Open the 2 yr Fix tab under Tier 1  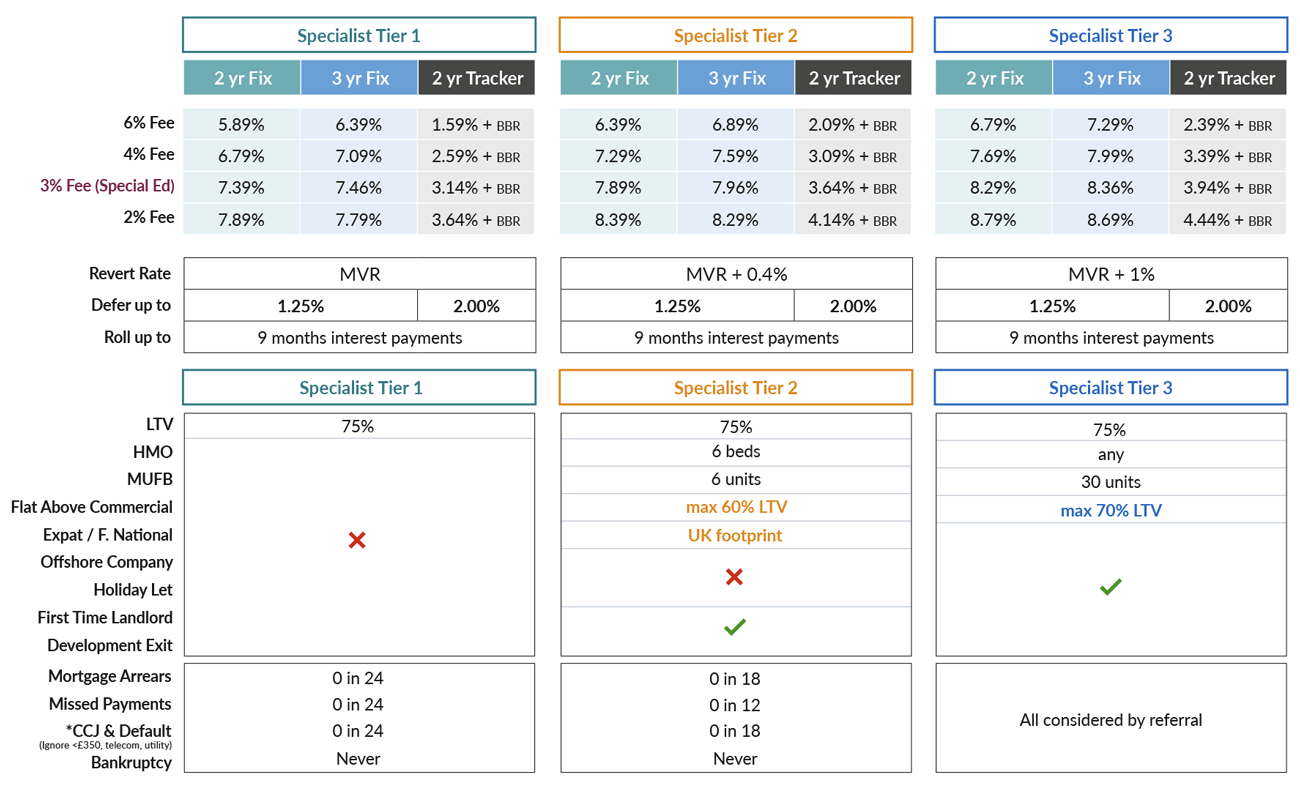(242, 78)
